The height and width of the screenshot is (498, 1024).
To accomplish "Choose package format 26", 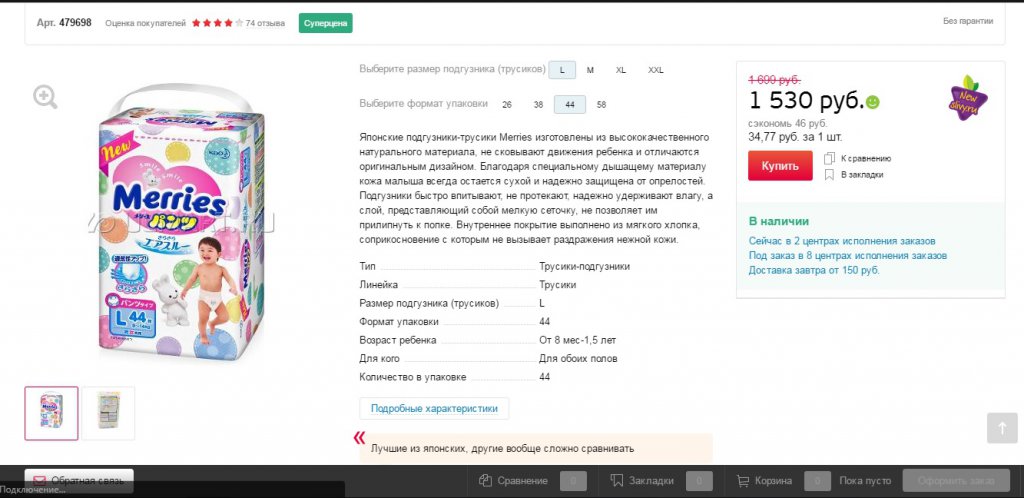I will (x=507, y=104).
